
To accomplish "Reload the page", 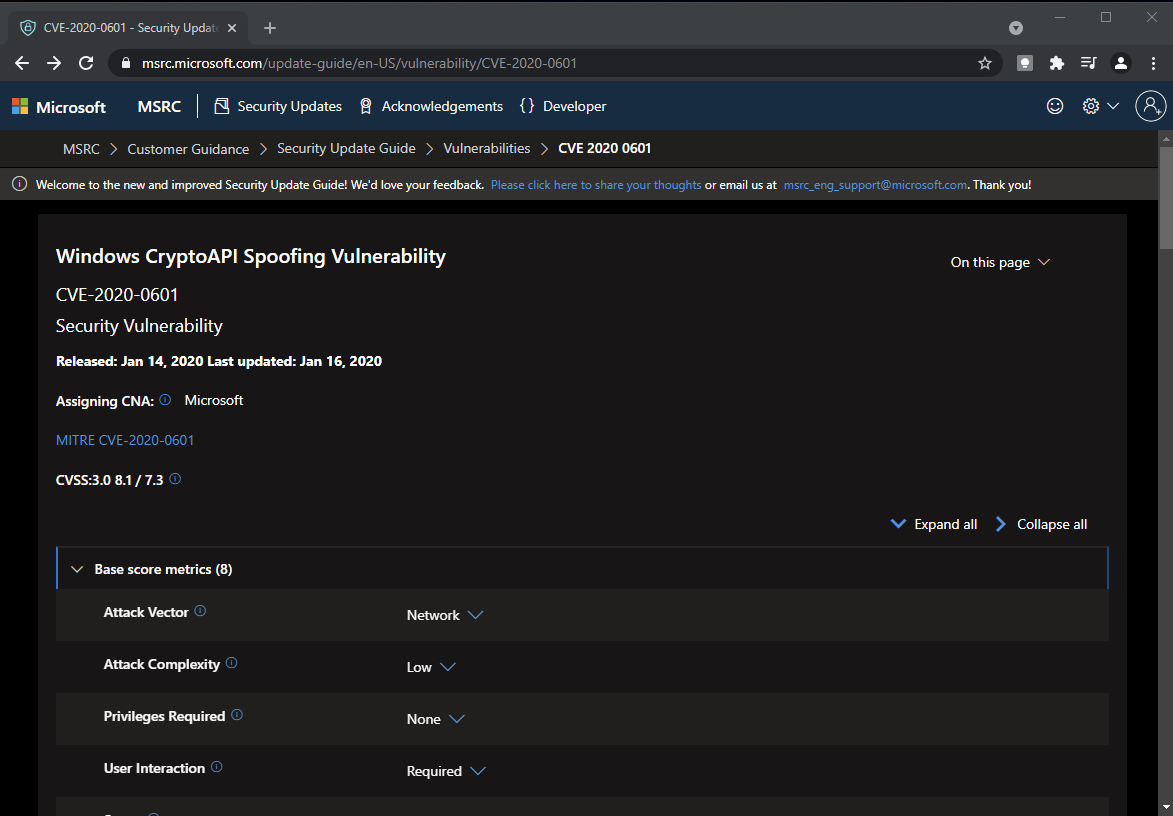I will pyautogui.click(x=86, y=64).
